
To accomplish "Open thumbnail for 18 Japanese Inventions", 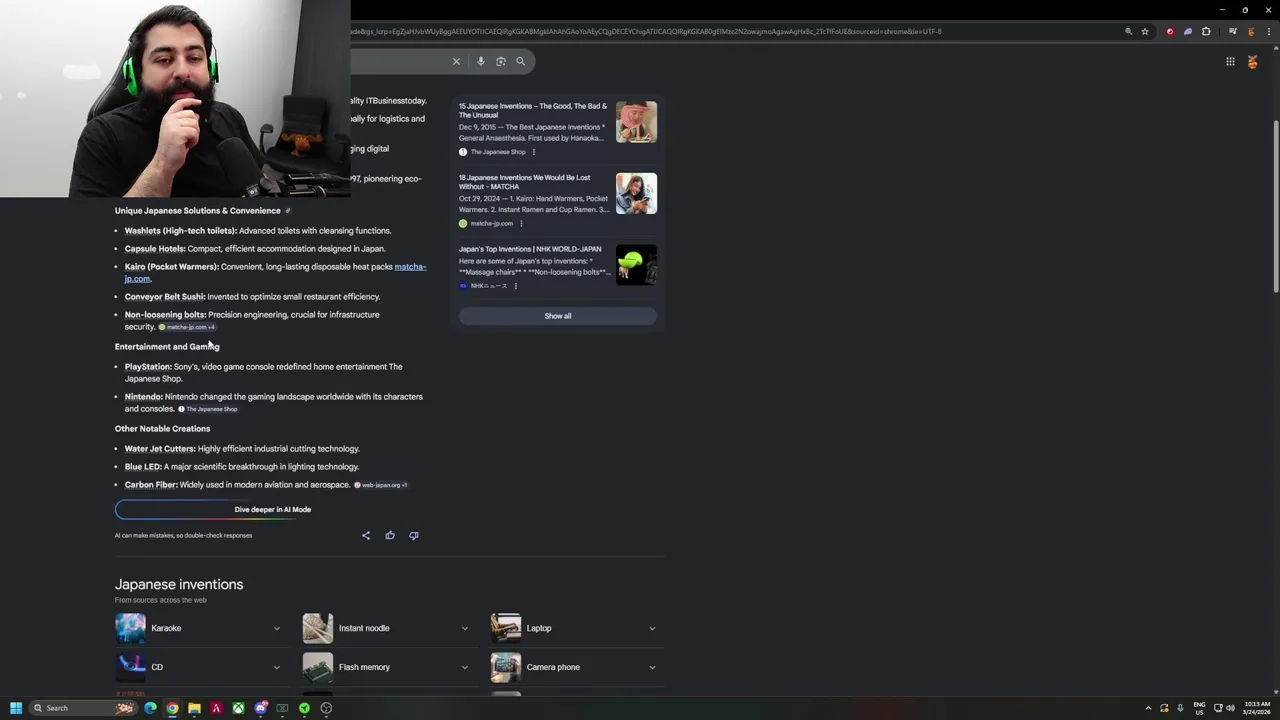I will point(636,193).
